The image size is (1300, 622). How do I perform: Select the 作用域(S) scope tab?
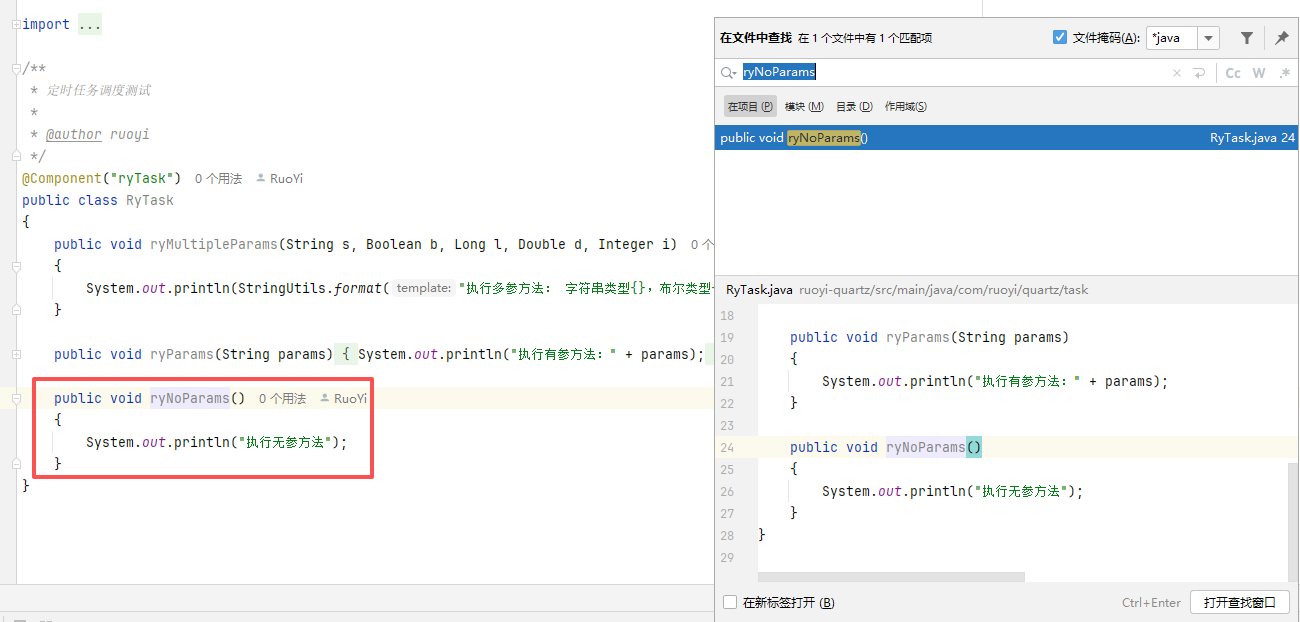point(905,107)
